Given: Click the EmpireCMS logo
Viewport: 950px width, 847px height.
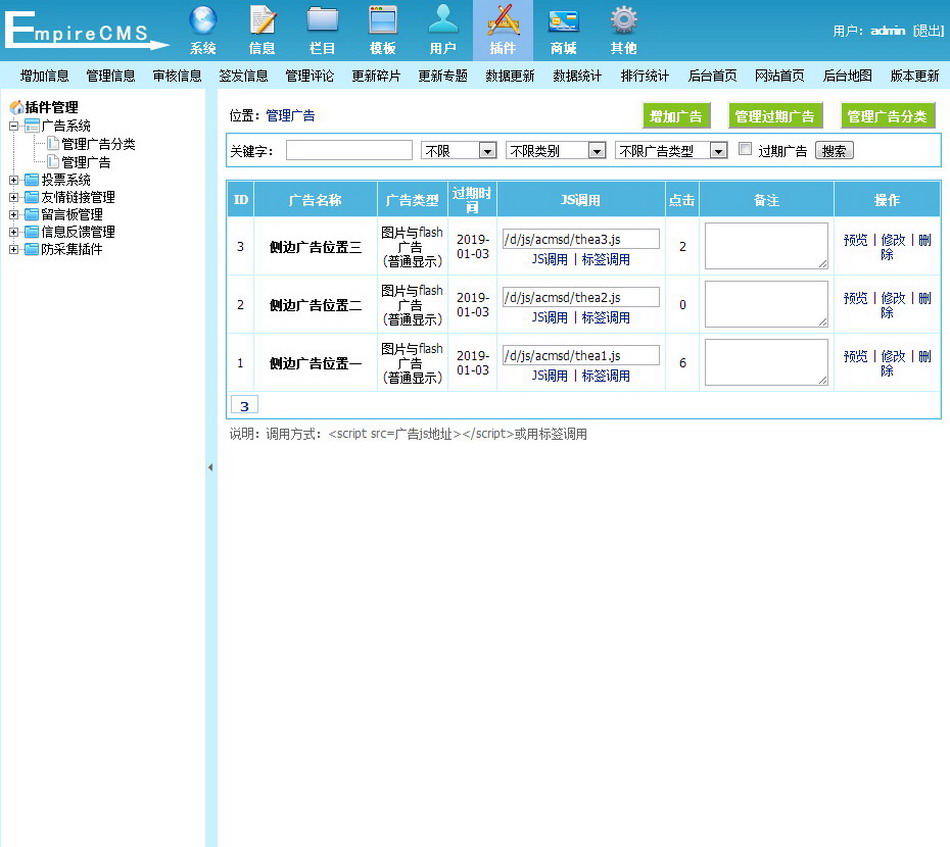Looking at the screenshot, I should point(85,29).
